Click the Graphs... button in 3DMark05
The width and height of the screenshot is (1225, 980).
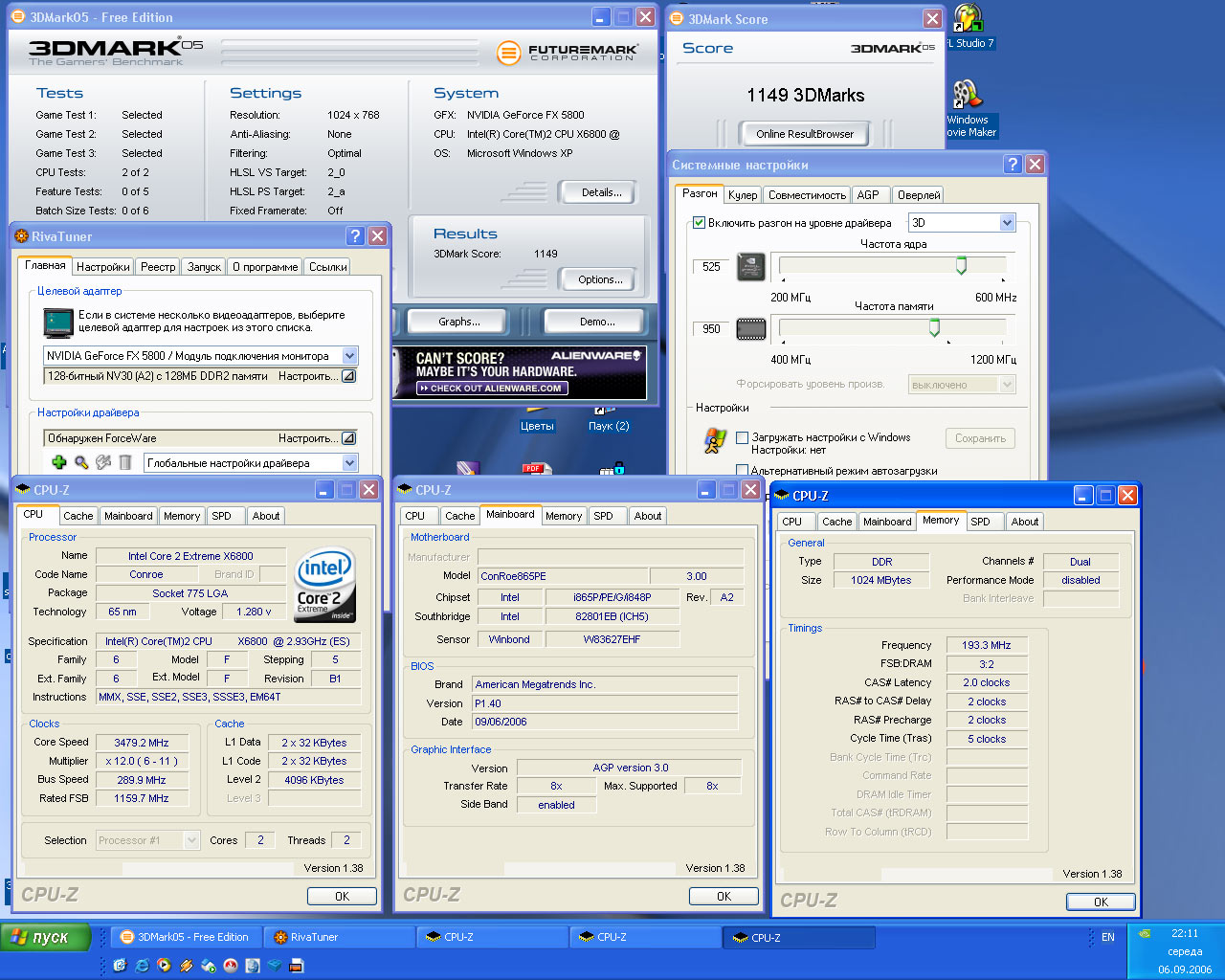459,322
